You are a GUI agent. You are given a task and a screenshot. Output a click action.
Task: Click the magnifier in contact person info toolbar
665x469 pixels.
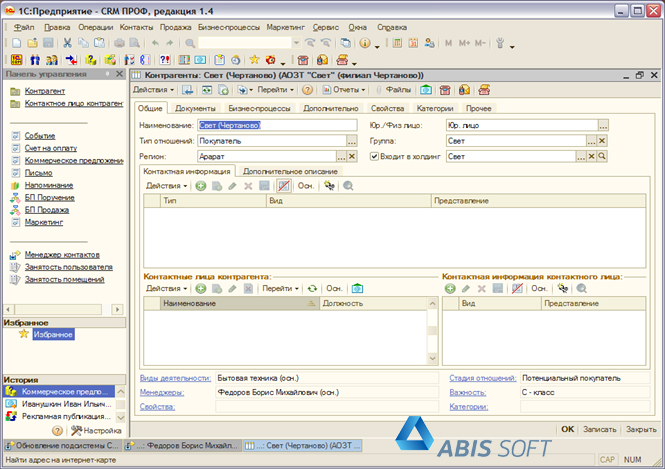click(581, 288)
